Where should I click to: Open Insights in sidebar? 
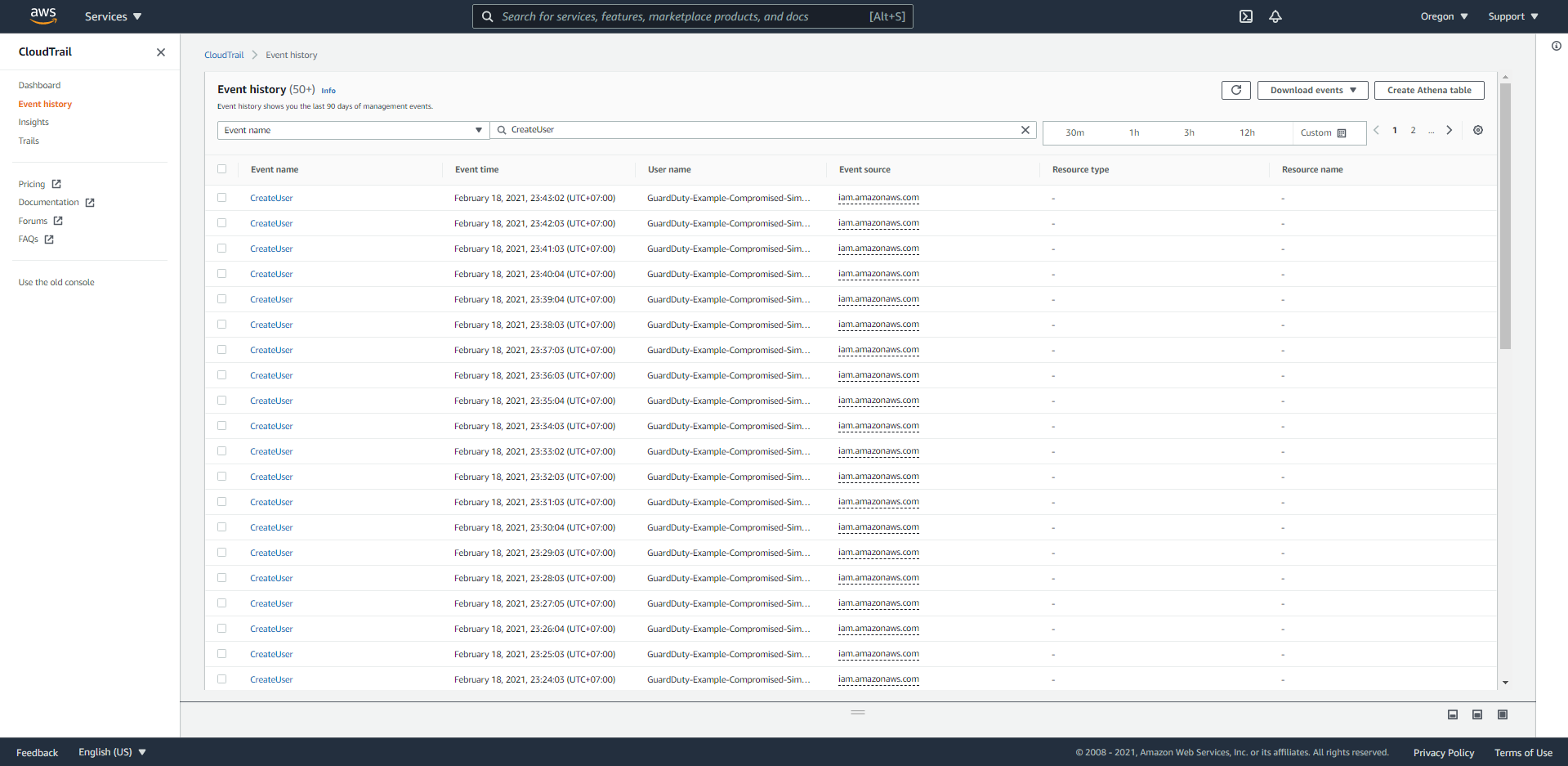[x=34, y=123]
